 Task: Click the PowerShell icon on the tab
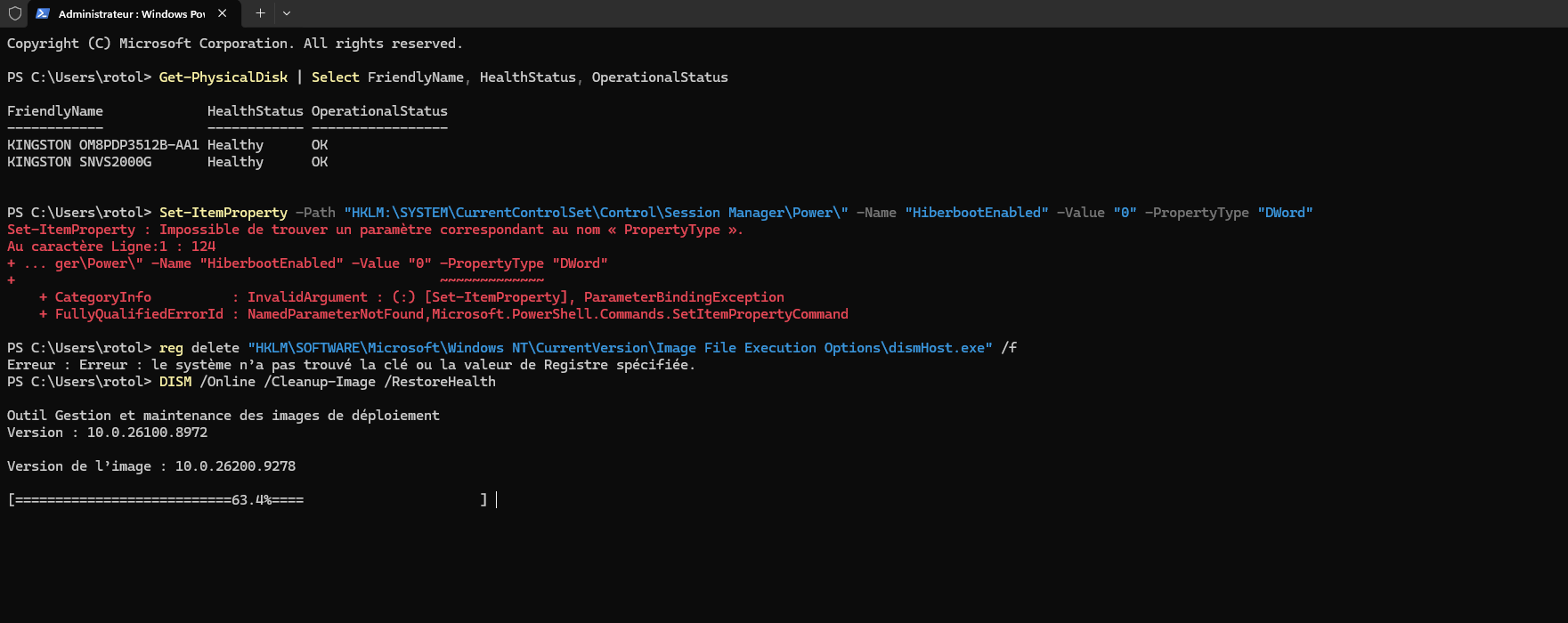42,13
